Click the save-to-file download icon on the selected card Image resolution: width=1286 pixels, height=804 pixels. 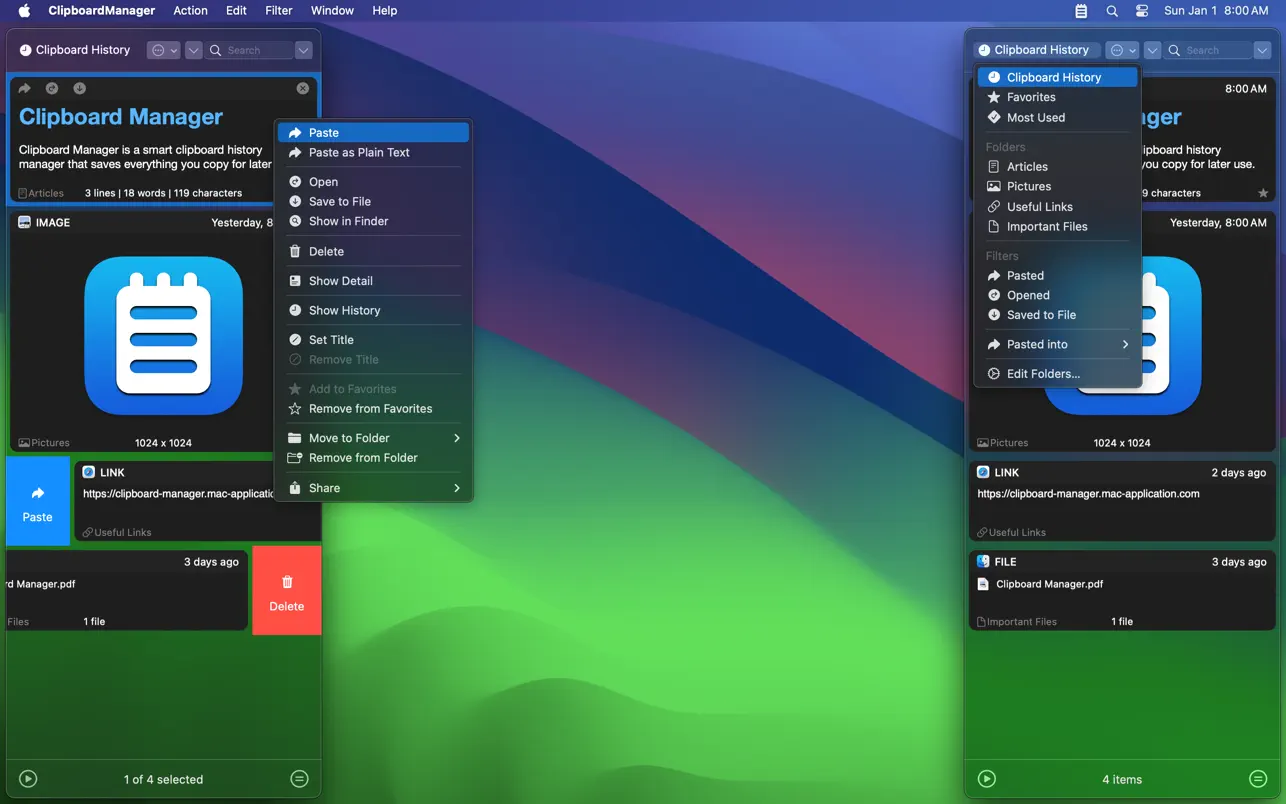point(79,88)
